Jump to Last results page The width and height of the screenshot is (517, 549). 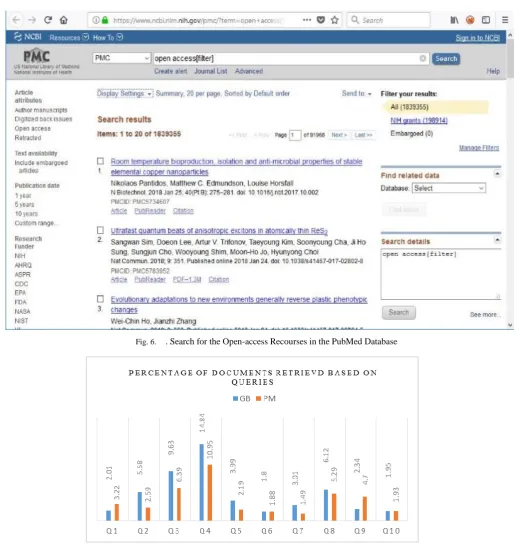click(x=363, y=135)
